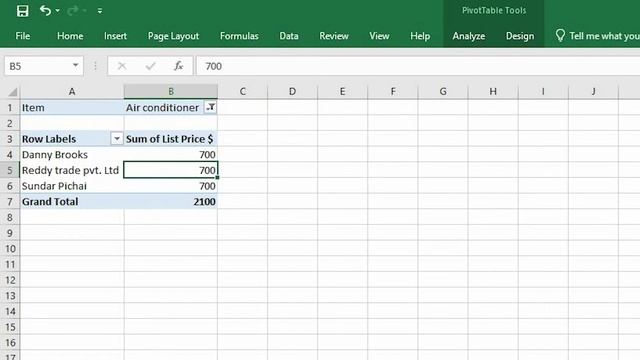640x360 pixels.
Task: Select row 10 header
Action: (10, 249)
